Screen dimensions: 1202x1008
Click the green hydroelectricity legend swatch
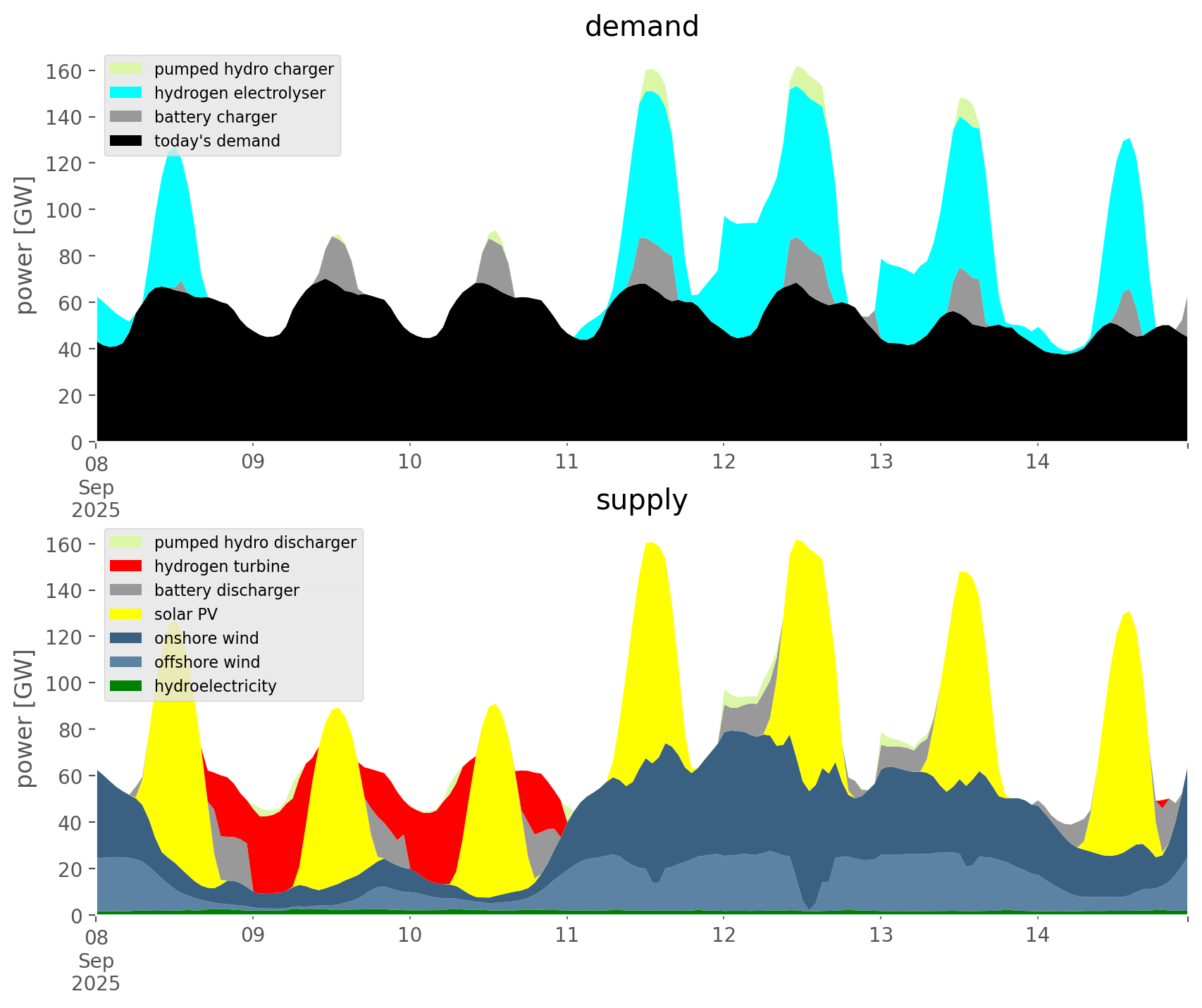click(x=126, y=686)
